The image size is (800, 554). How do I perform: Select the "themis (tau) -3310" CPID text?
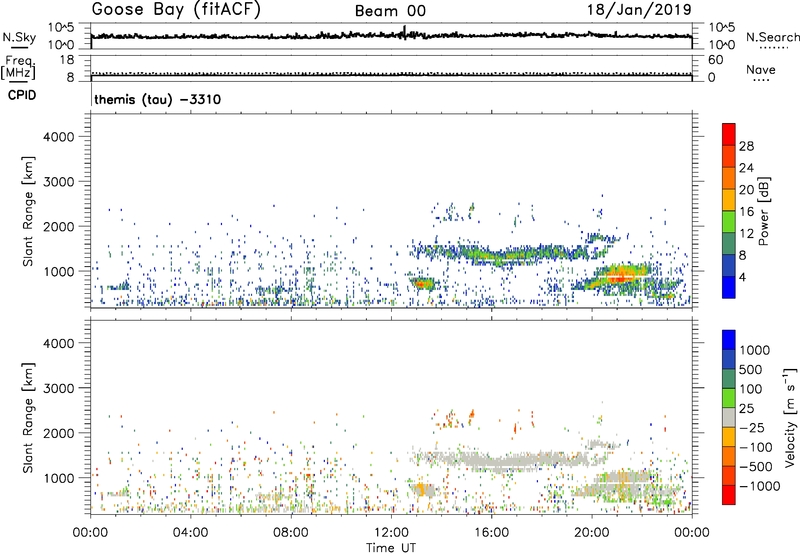coord(158,99)
